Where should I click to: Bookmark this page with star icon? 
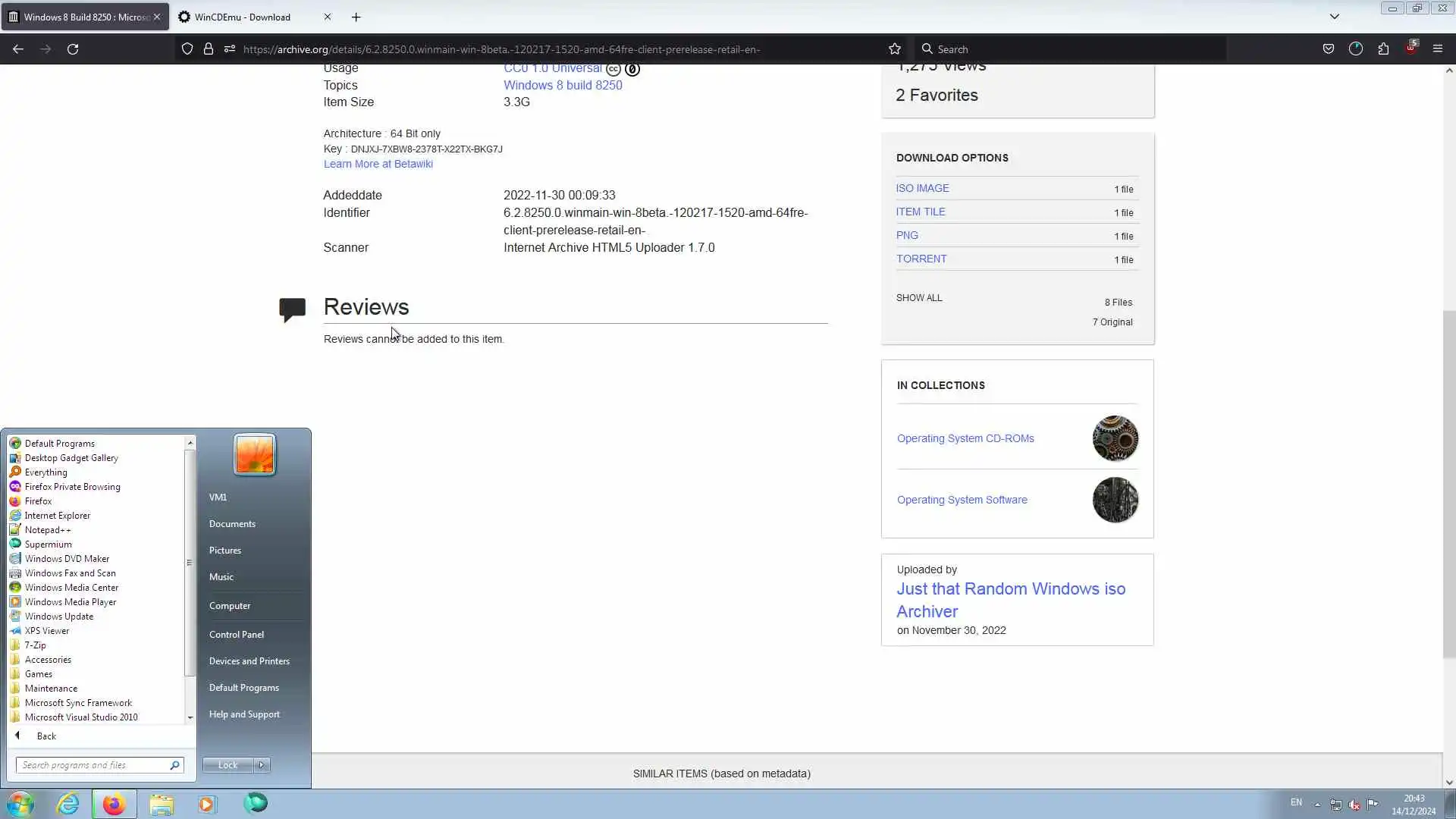895,49
